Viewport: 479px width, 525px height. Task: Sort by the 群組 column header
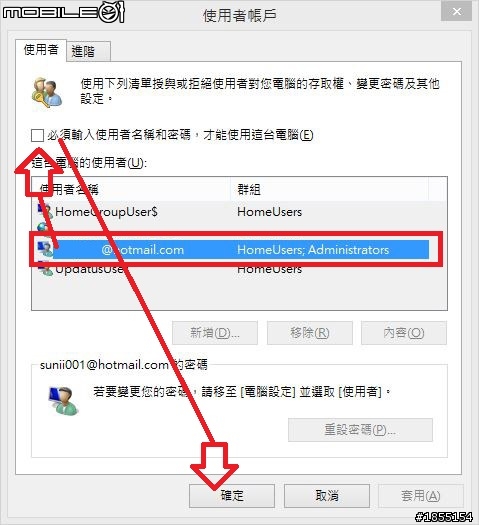click(x=329, y=190)
